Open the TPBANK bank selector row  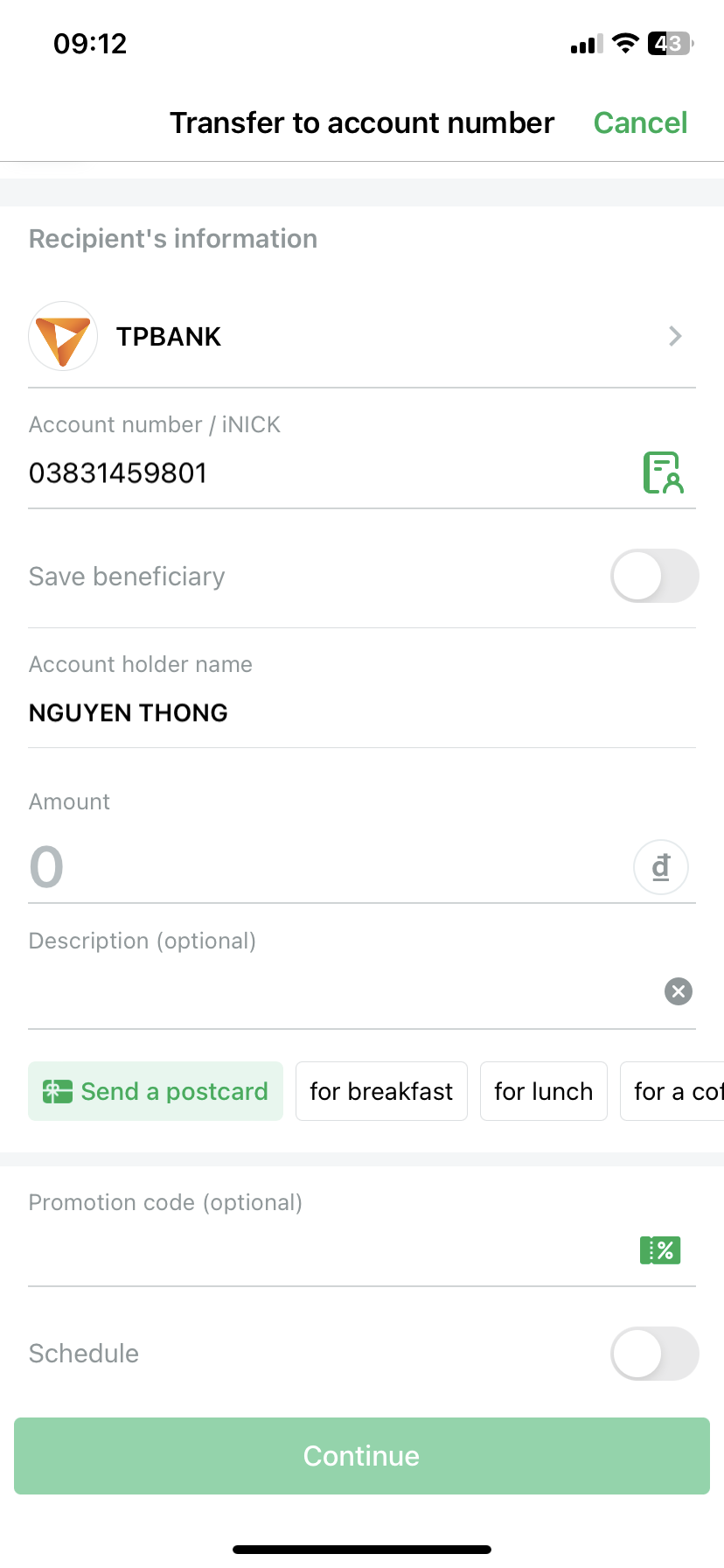pos(362,337)
